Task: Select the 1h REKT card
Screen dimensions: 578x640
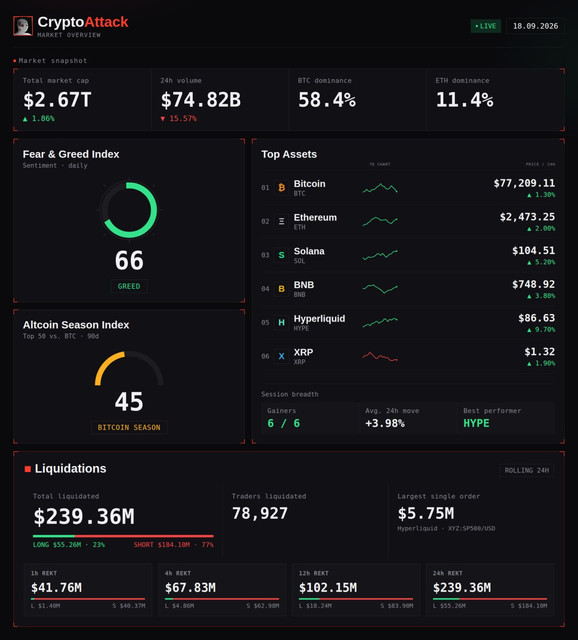Action: (88, 589)
